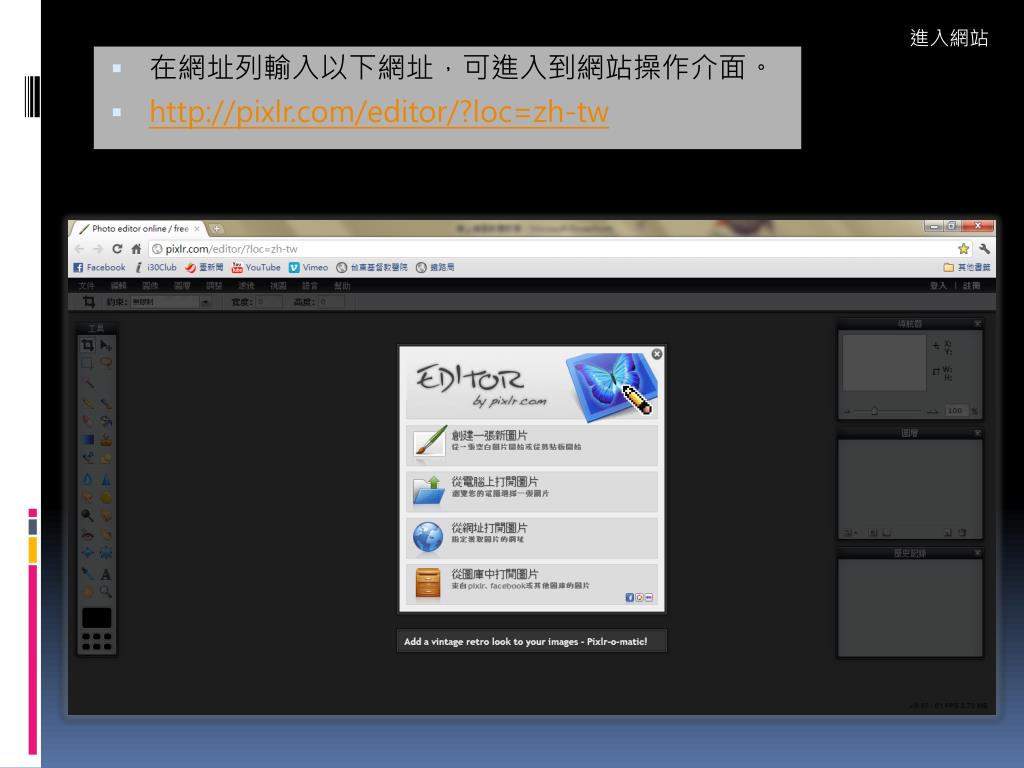Open the 約束 constraint dropdown
Image resolution: width=1024 pixels, height=768 pixels.
170,302
